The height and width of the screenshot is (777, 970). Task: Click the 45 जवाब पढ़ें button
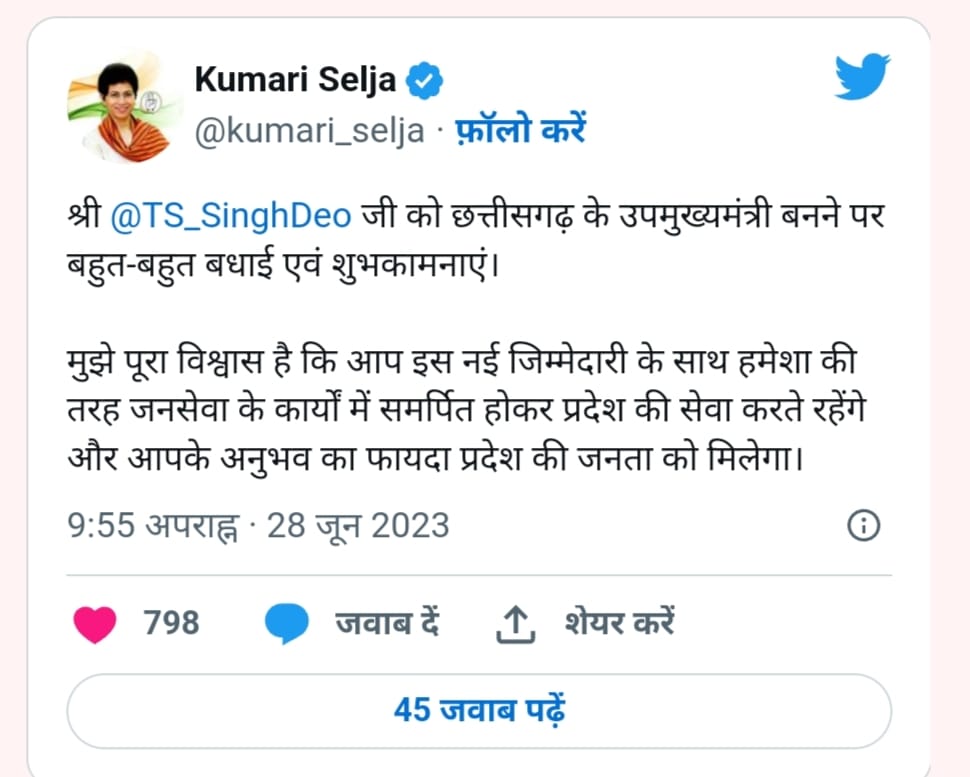479,710
